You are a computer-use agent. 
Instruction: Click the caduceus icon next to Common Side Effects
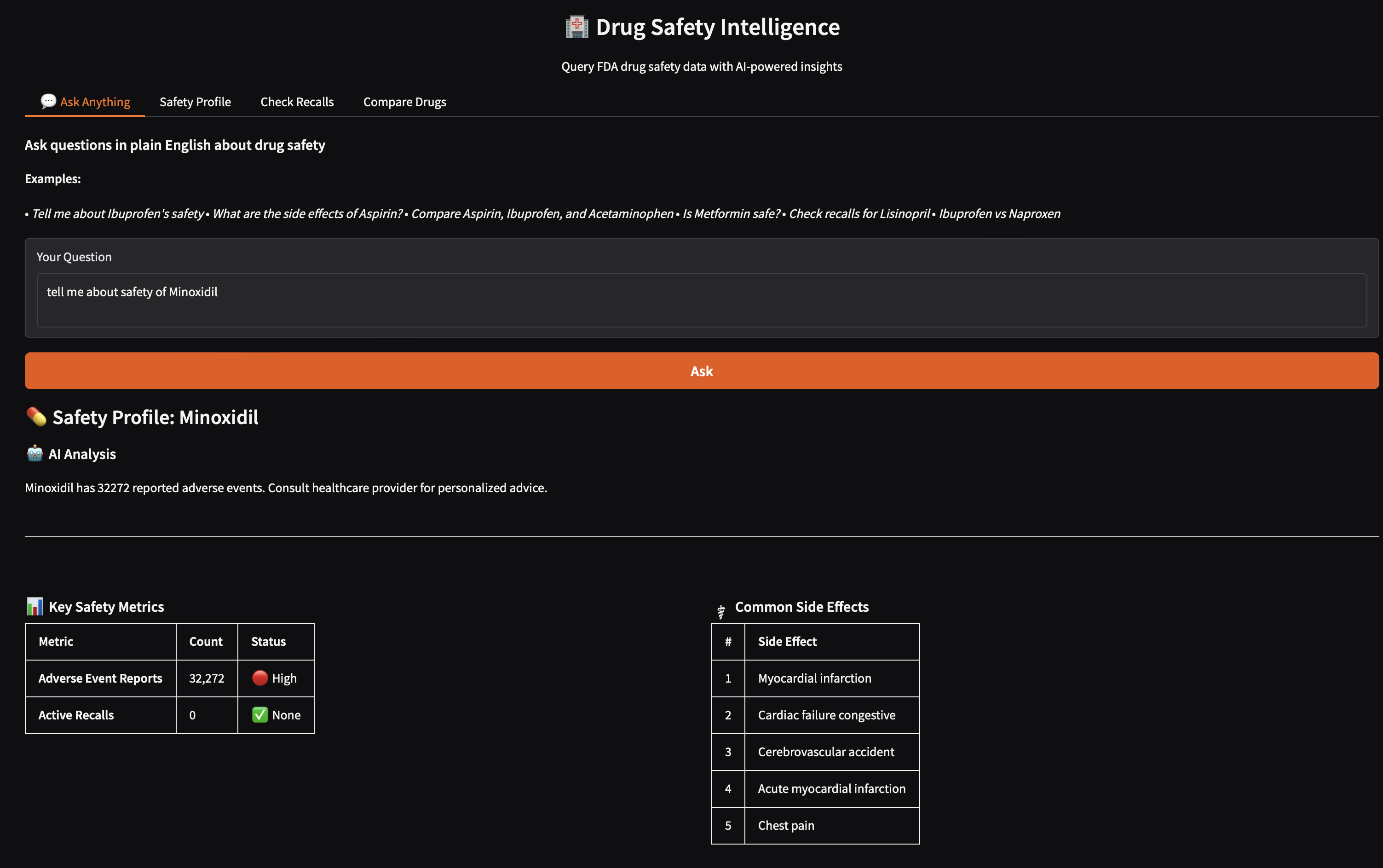pos(721,610)
